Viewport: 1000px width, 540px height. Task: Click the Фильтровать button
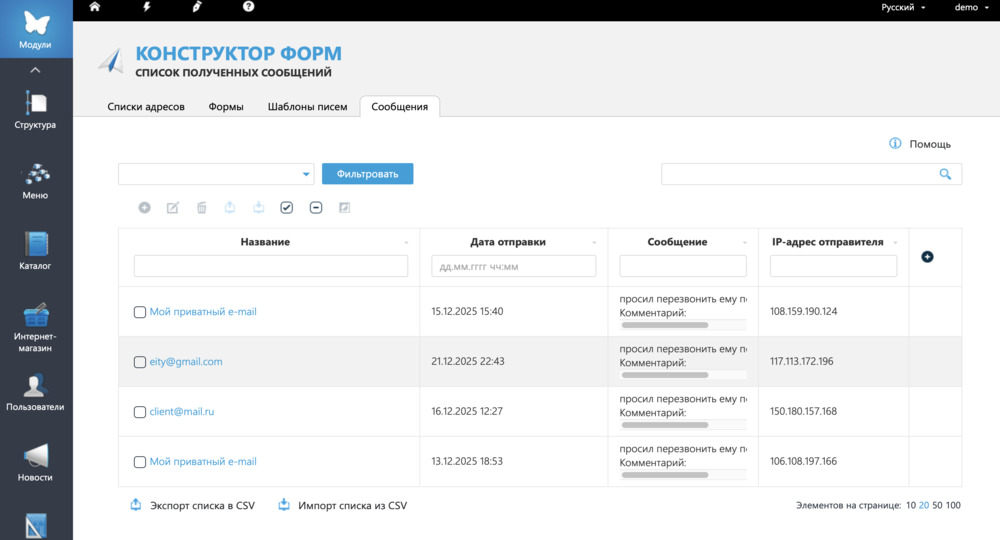(367, 174)
